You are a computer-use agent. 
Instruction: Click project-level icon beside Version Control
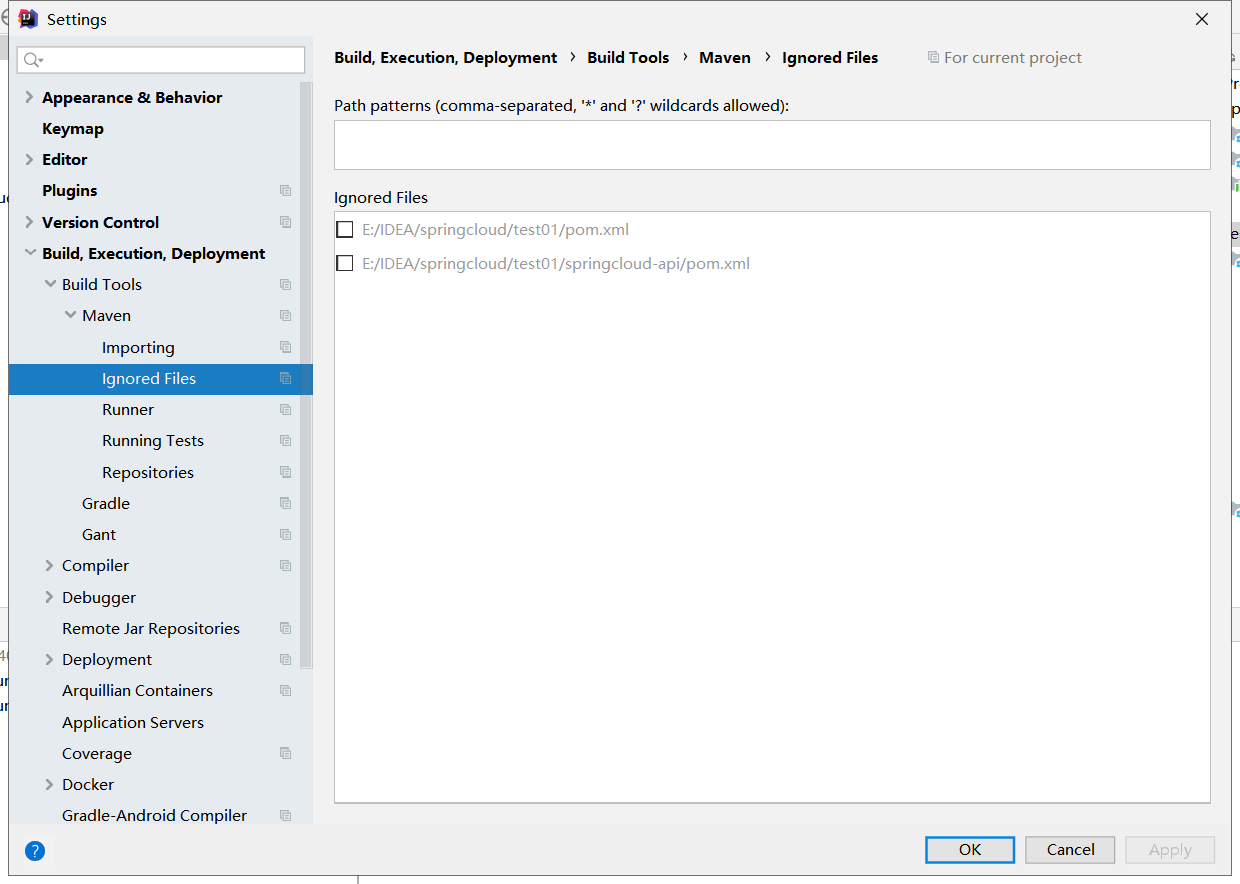pos(286,222)
